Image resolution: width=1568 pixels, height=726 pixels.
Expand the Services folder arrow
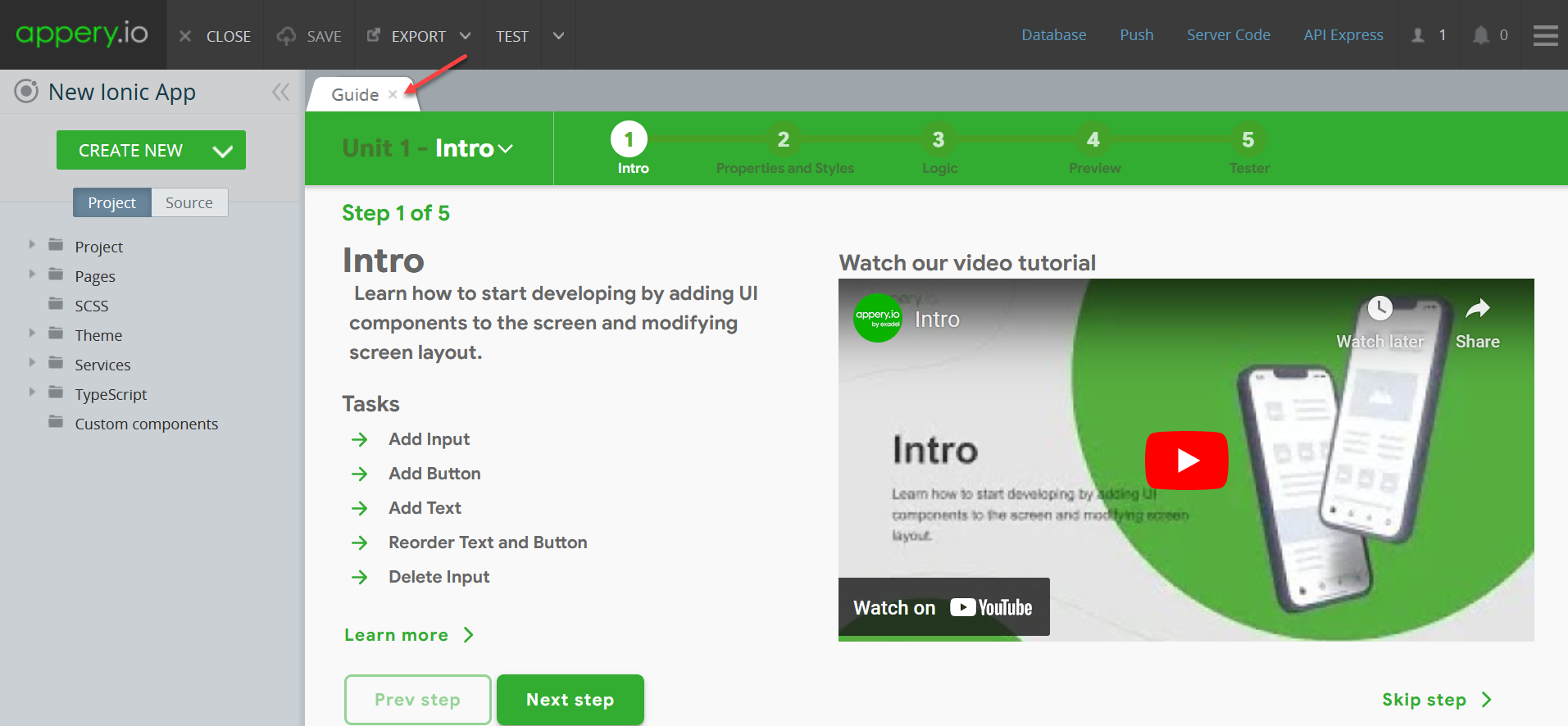[x=32, y=362]
